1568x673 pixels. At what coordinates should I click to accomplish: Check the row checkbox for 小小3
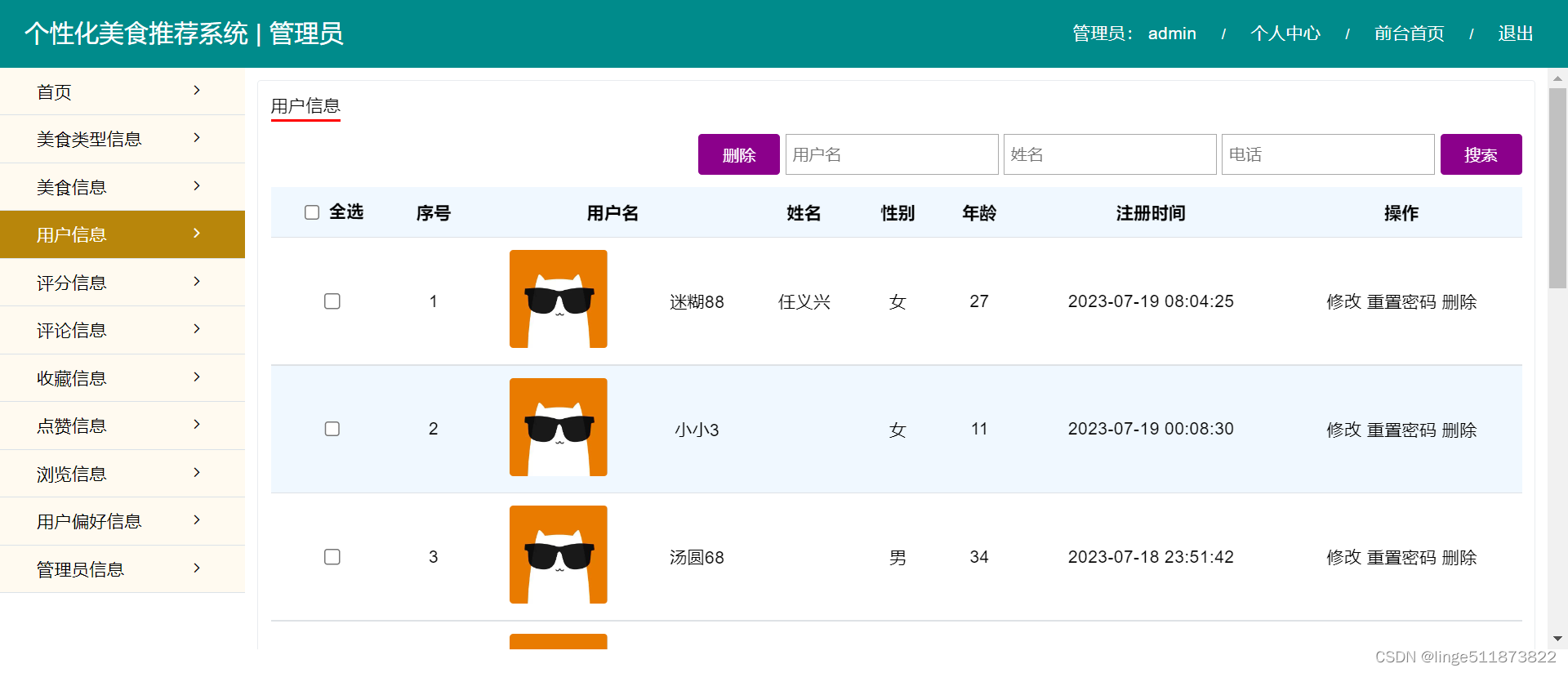tap(332, 429)
